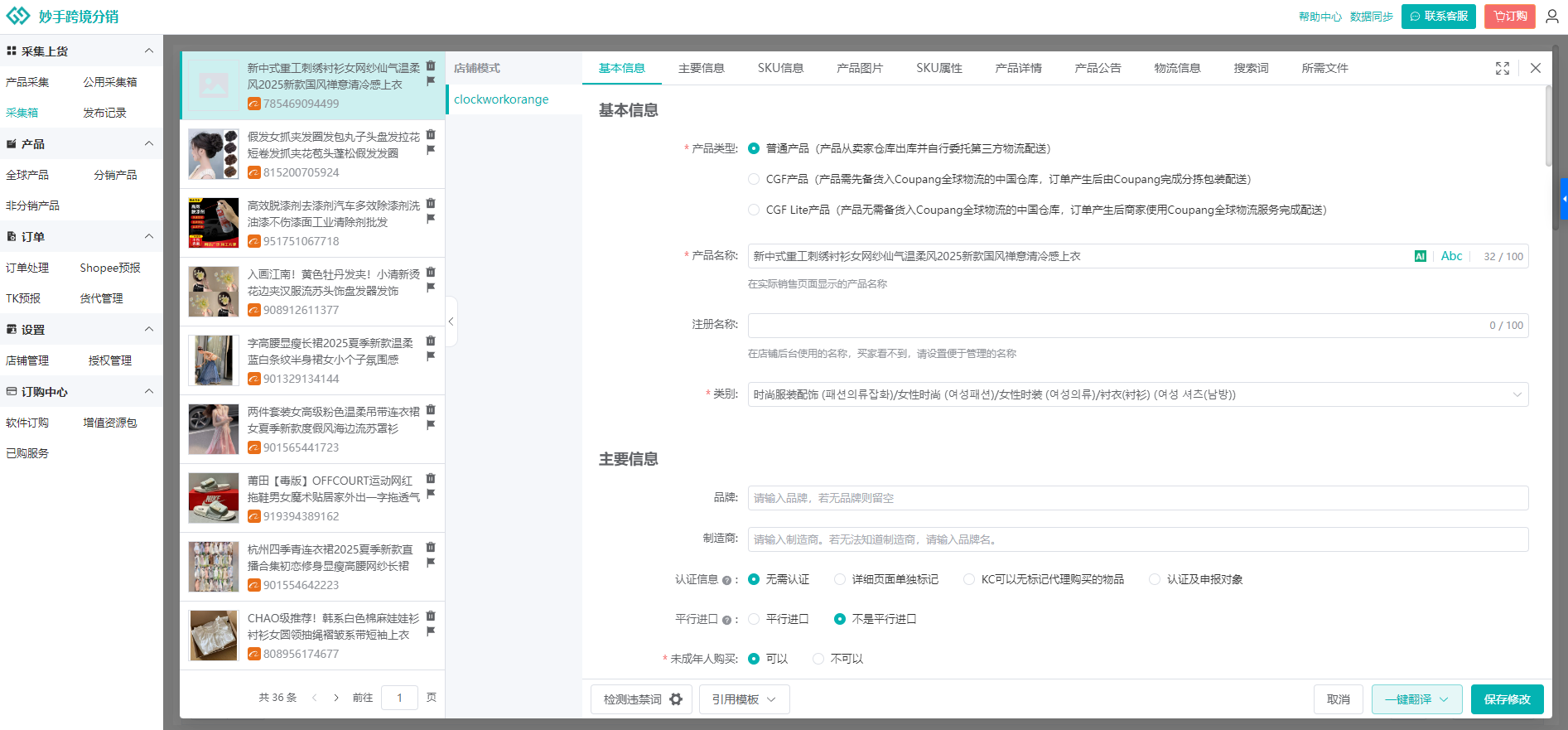Viewport: 1568px width, 730px height.
Task: Expand the 引用模板 dropdown
Action: pos(744,699)
